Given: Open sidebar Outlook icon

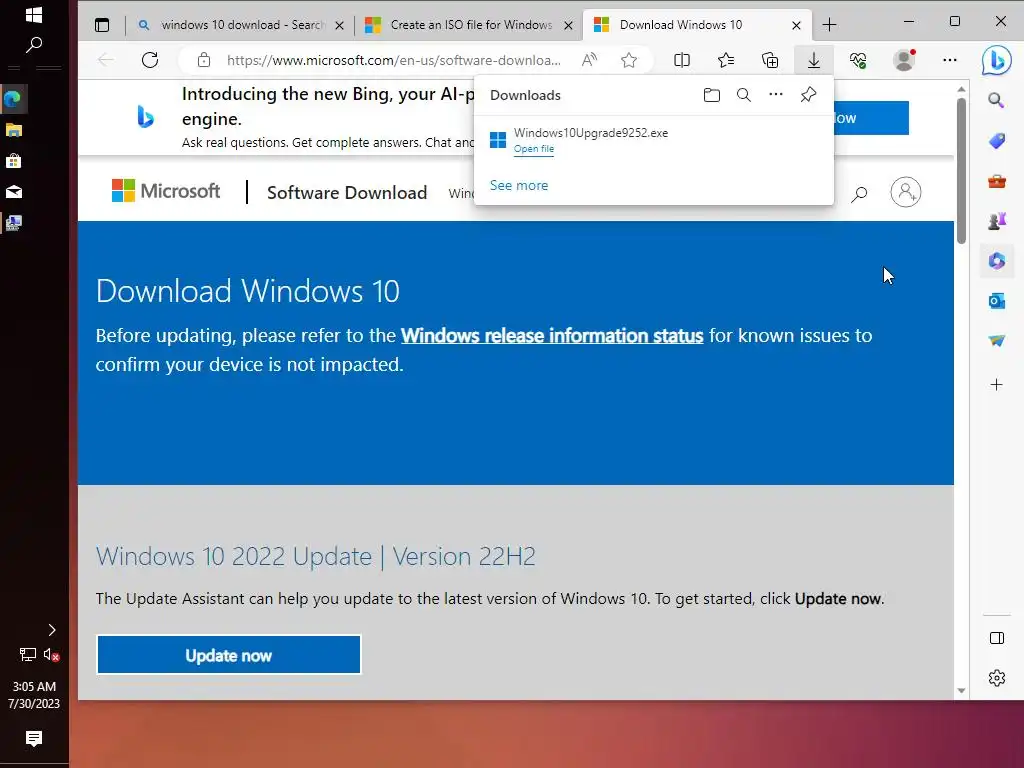Looking at the screenshot, I should coord(997,301).
